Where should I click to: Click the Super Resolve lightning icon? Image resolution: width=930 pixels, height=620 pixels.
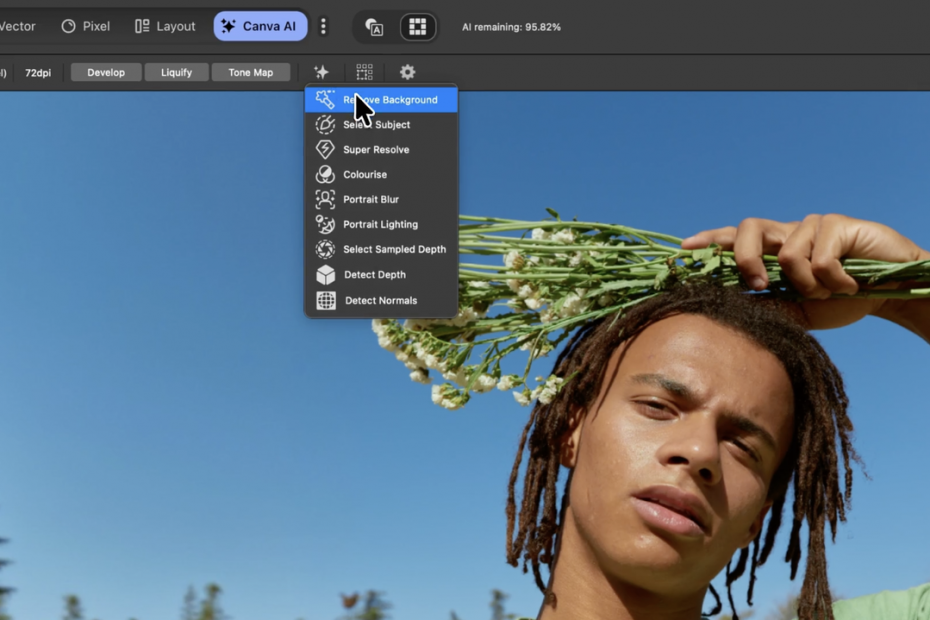click(x=325, y=150)
